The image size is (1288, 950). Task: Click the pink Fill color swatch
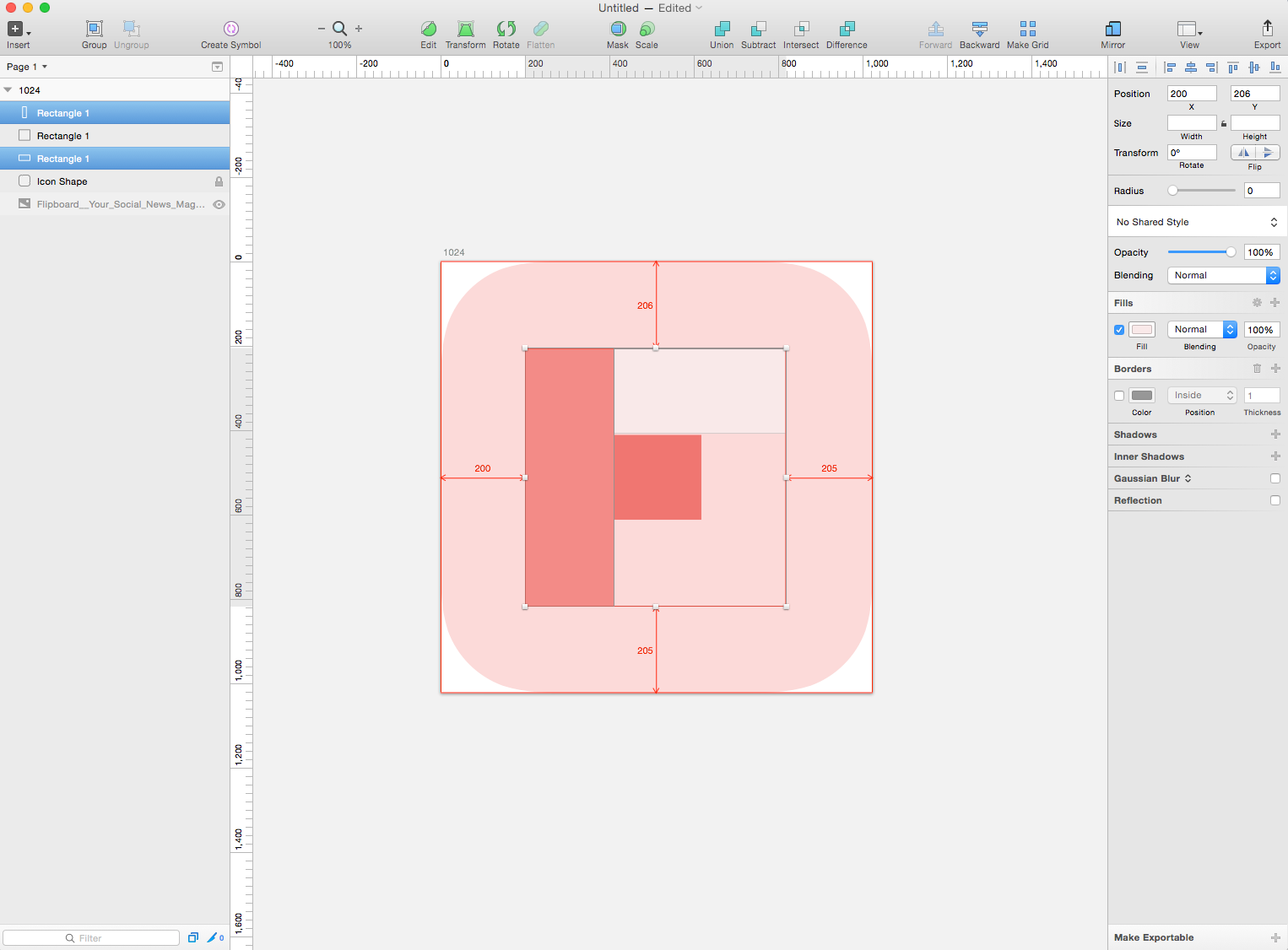1141,329
